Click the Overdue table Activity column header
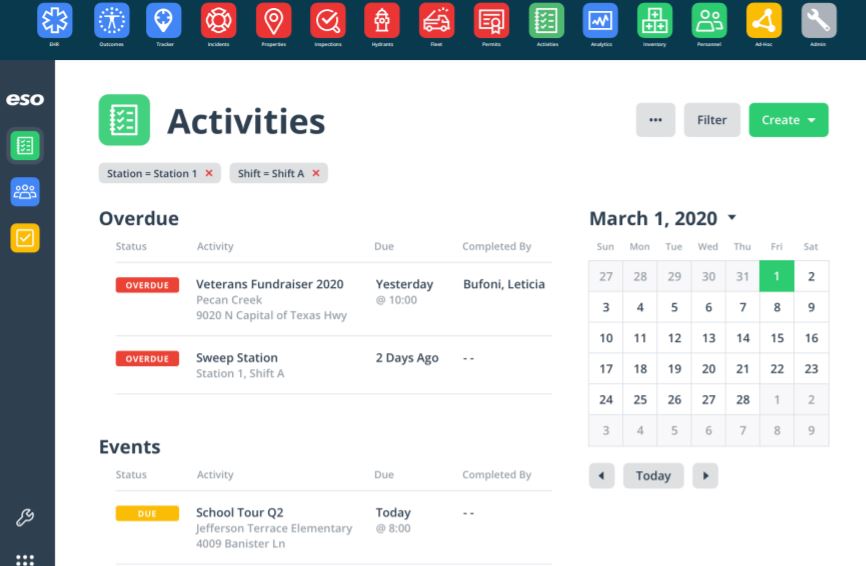Screen dimensions: 866x566 pyautogui.click(x=215, y=246)
